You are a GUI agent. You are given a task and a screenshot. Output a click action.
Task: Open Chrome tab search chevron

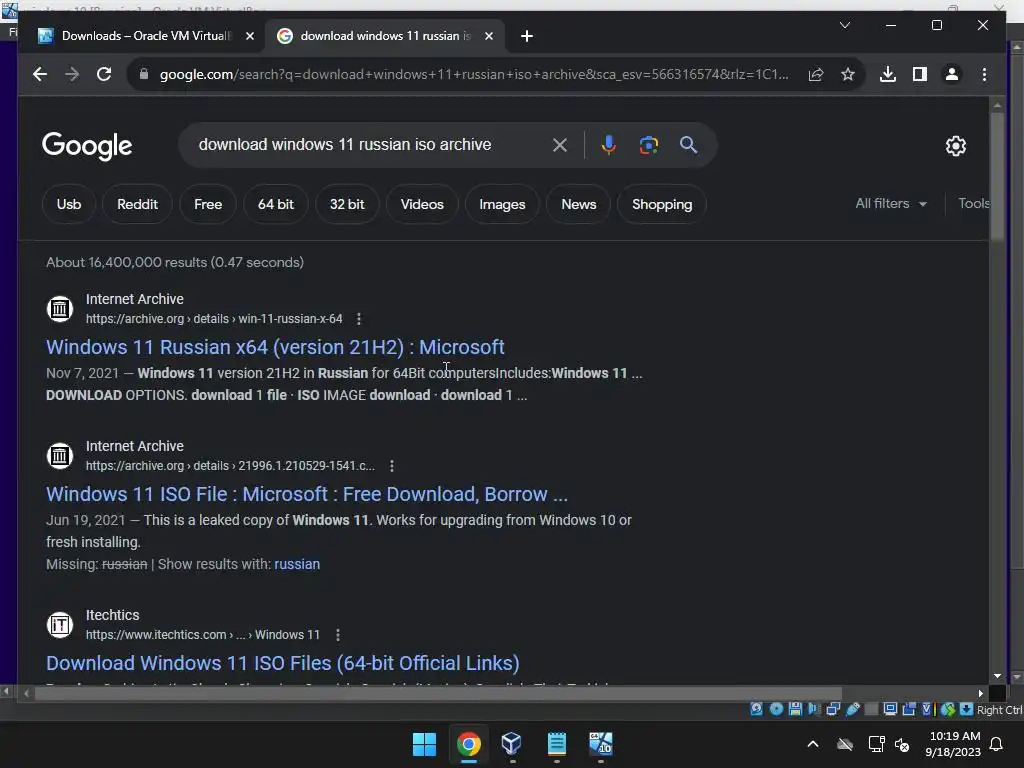(844, 25)
